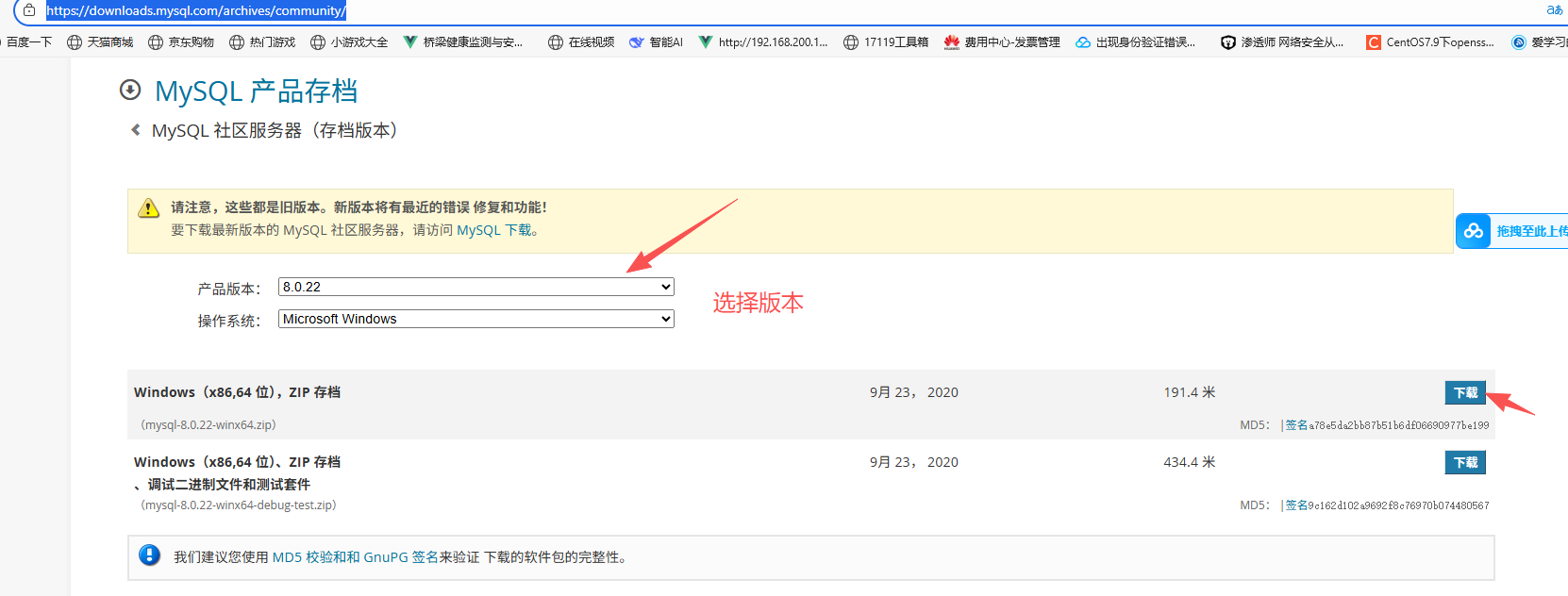Click the 434.4 米 size value
Image resolution: width=1568 pixels, height=596 pixels.
pos(1190,462)
